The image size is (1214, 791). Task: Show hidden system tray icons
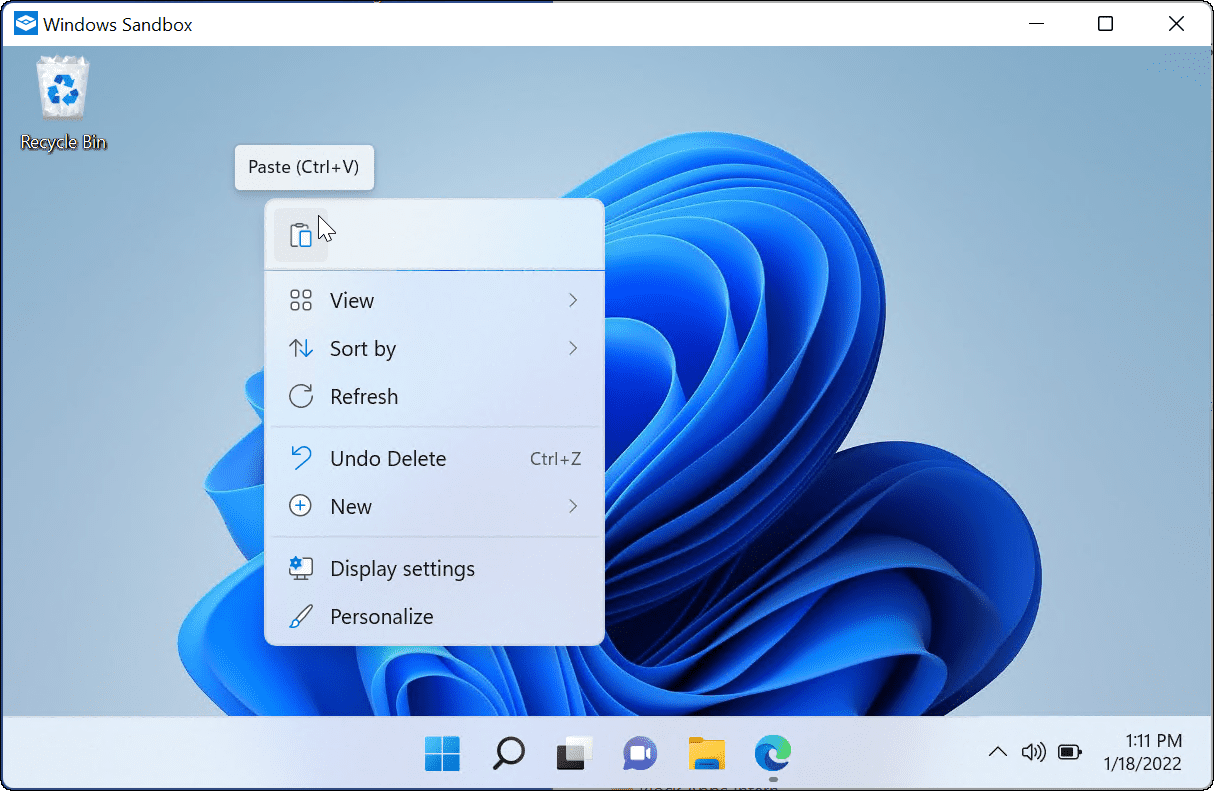click(x=997, y=752)
